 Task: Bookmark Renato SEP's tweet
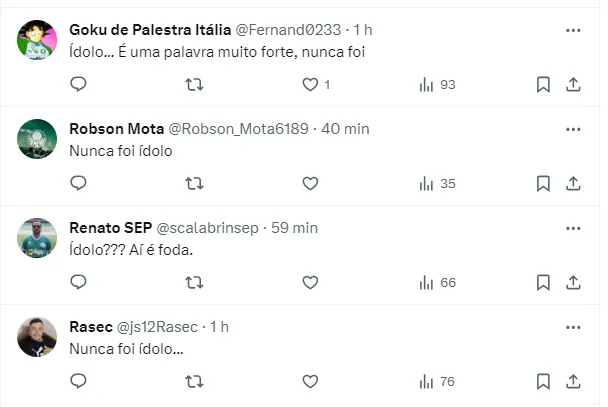click(x=543, y=283)
